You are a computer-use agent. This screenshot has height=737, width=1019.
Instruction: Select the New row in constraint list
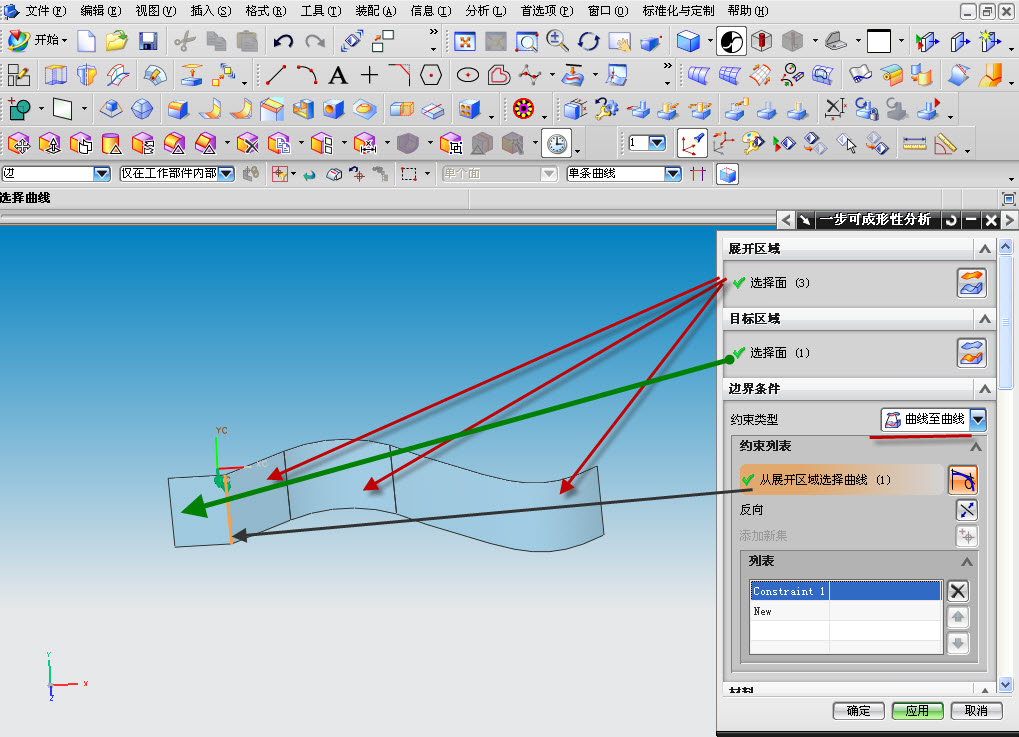(845, 612)
